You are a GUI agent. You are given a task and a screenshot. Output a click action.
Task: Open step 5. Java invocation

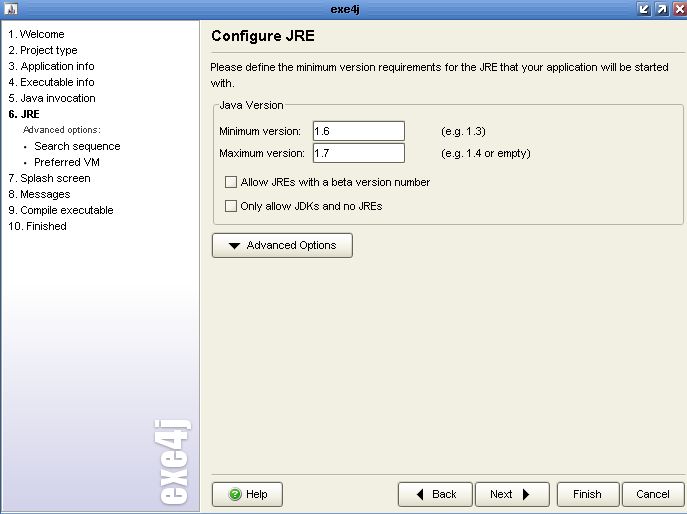52,98
